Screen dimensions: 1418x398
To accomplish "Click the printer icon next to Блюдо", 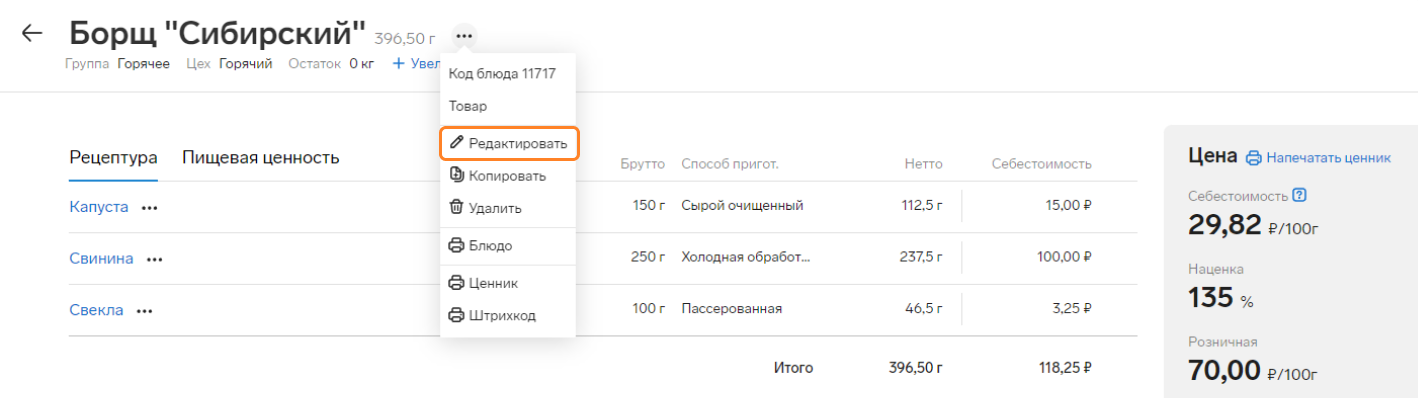I will (x=456, y=245).
